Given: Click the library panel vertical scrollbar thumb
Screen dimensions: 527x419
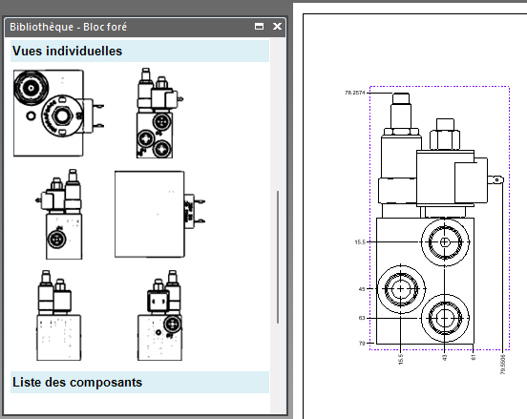Looking at the screenshot, I should tap(278, 257).
